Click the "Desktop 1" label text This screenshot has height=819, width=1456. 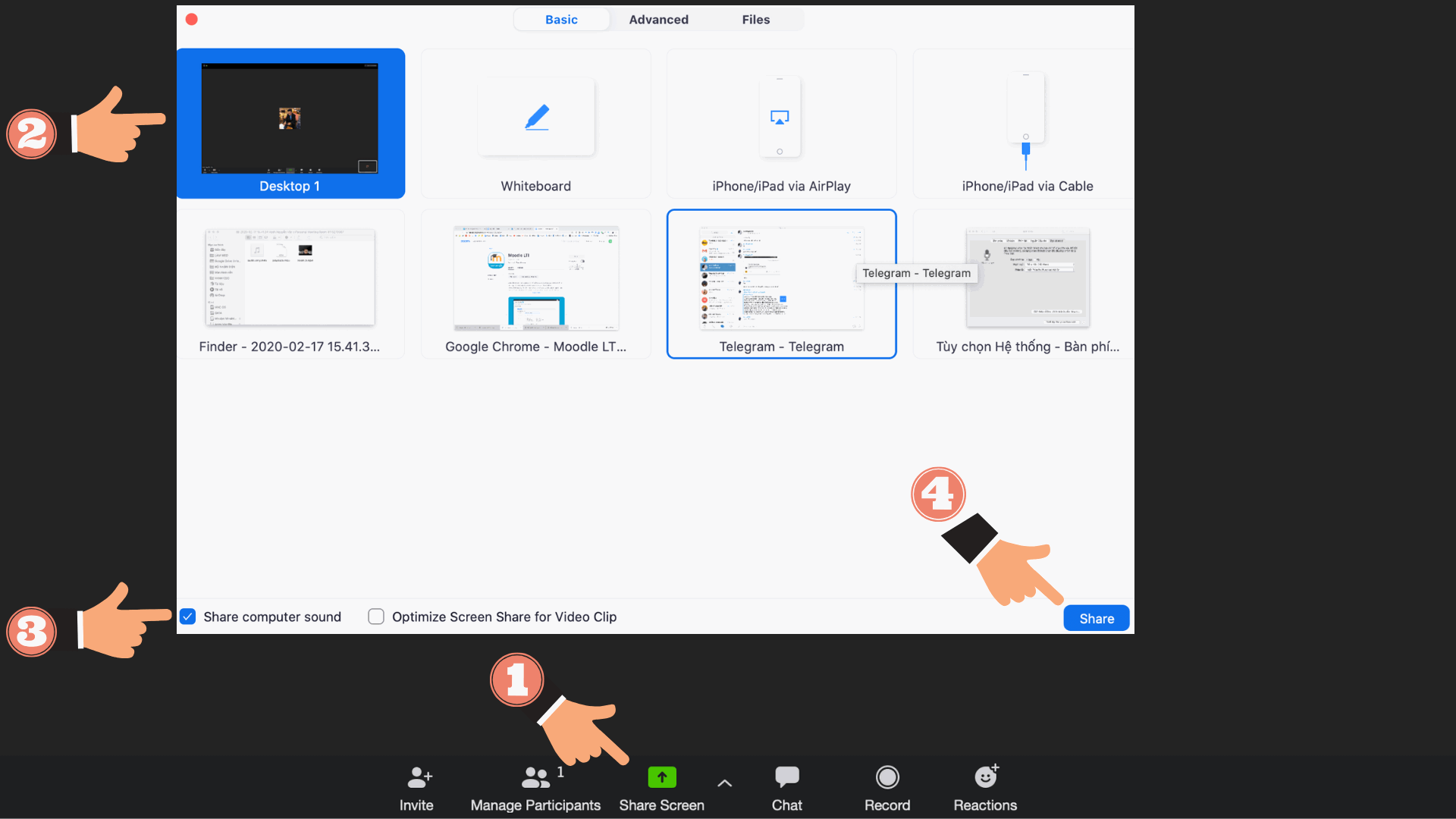[290, 186]
